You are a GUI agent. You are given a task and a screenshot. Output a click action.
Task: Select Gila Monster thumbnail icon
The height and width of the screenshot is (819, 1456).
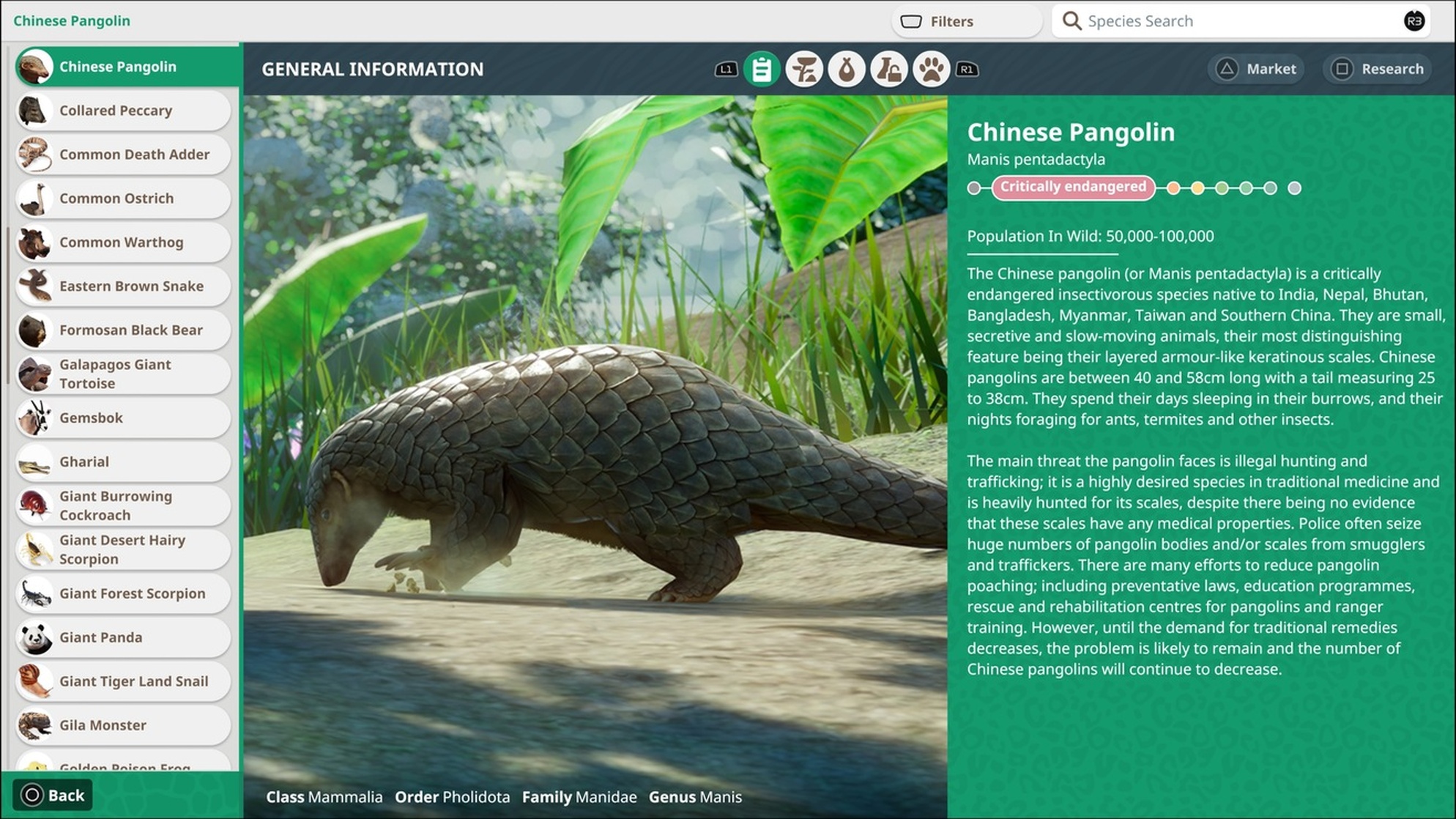(34, 726)
